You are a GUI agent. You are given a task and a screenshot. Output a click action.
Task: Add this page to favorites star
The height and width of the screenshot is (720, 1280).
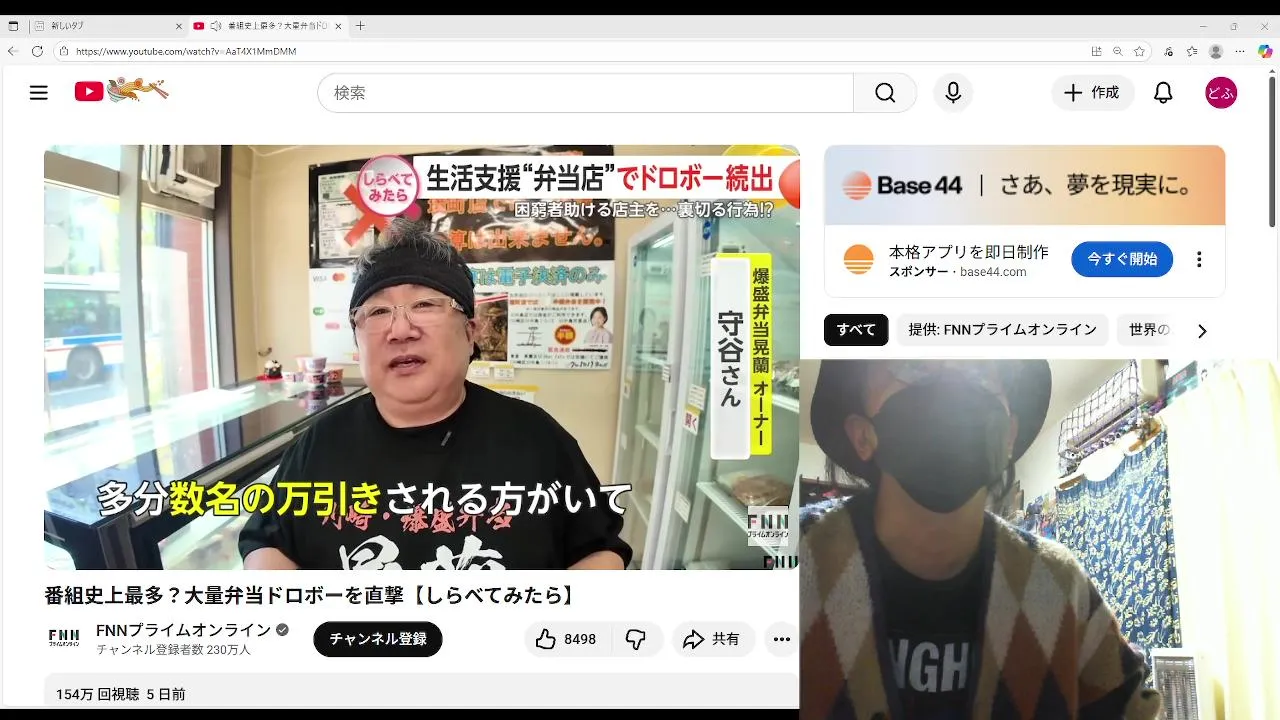pyautogui.click(x=1139, y=51)
